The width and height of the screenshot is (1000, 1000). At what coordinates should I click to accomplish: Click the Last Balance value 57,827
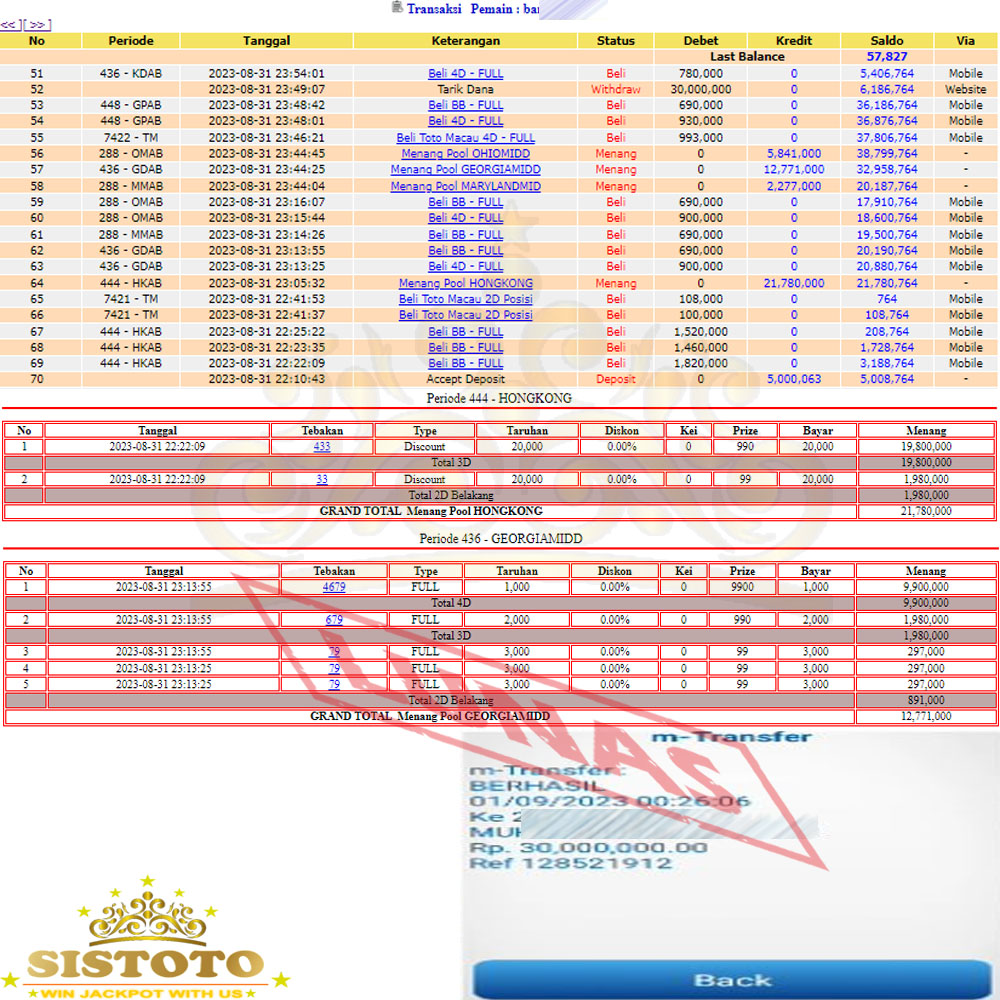pos(887,57)
